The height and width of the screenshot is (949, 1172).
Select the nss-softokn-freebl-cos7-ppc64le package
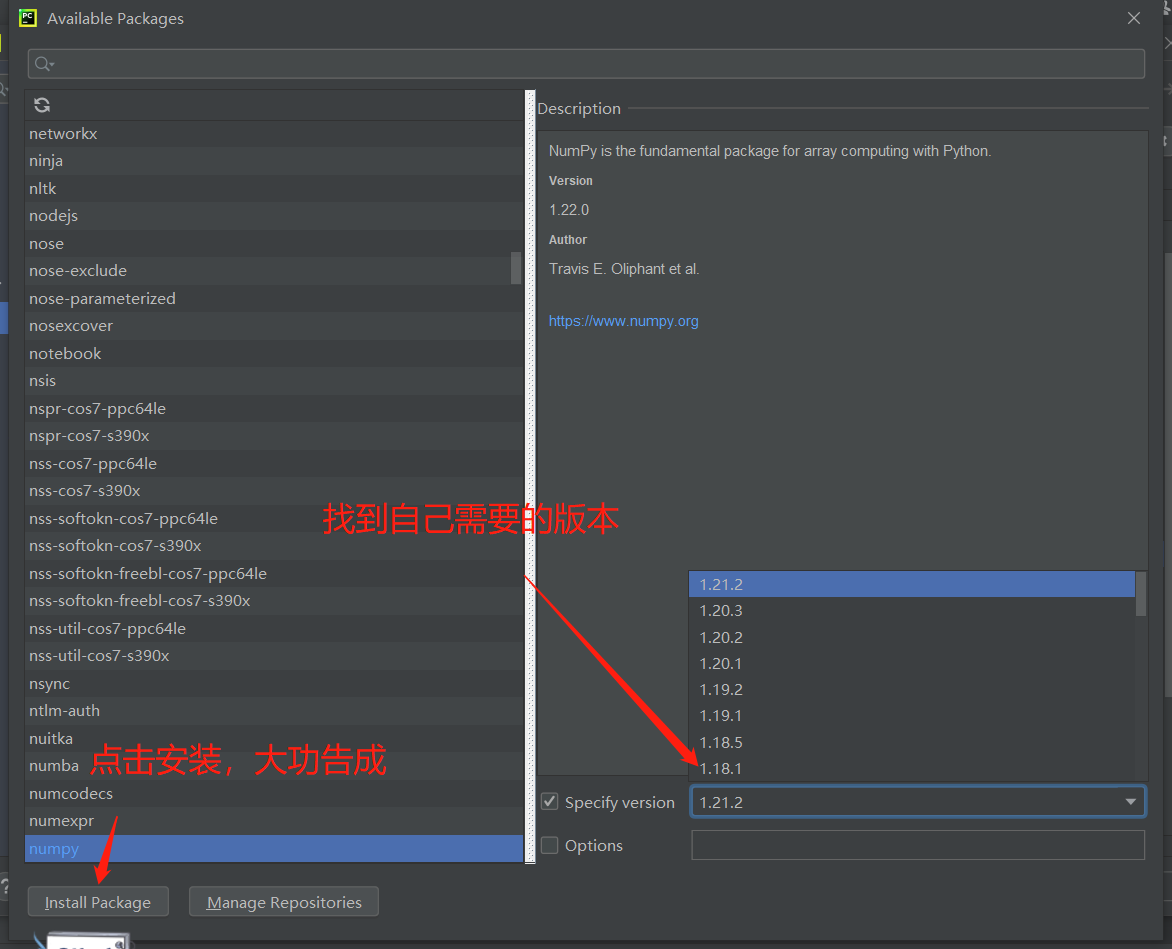tap(274, 573)
